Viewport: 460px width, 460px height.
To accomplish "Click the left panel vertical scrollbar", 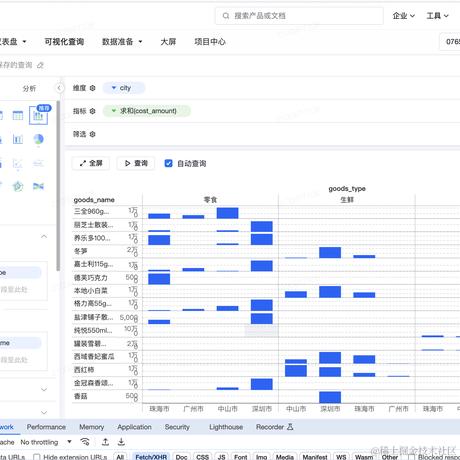I will [58, 186].
